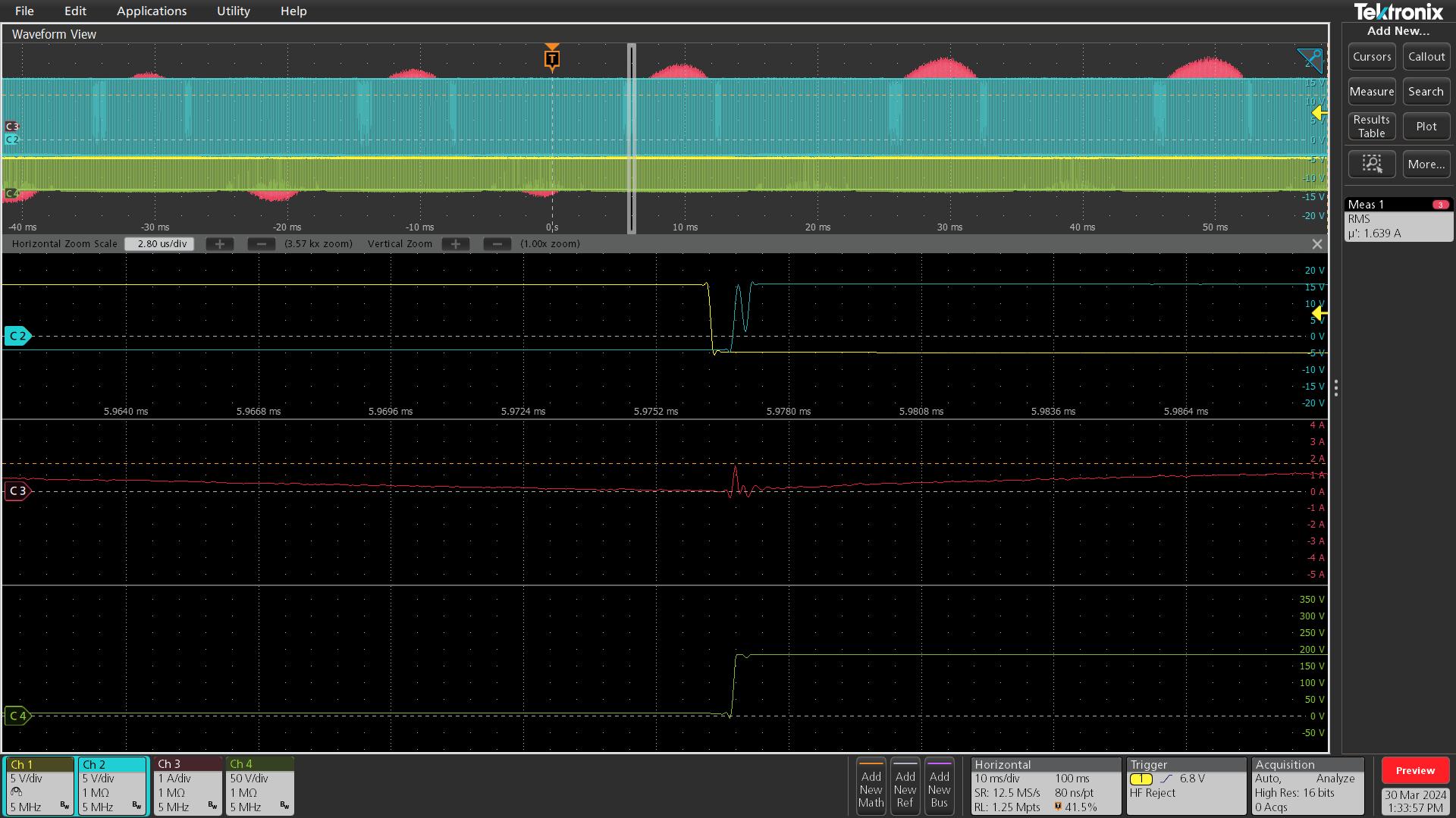Click the trigger rising slope icon
1456x818 pixels.
click(1166, 779)
